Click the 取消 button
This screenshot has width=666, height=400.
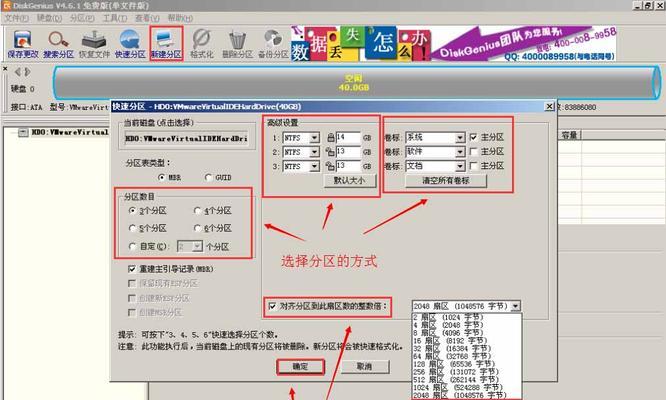point(364,367)
